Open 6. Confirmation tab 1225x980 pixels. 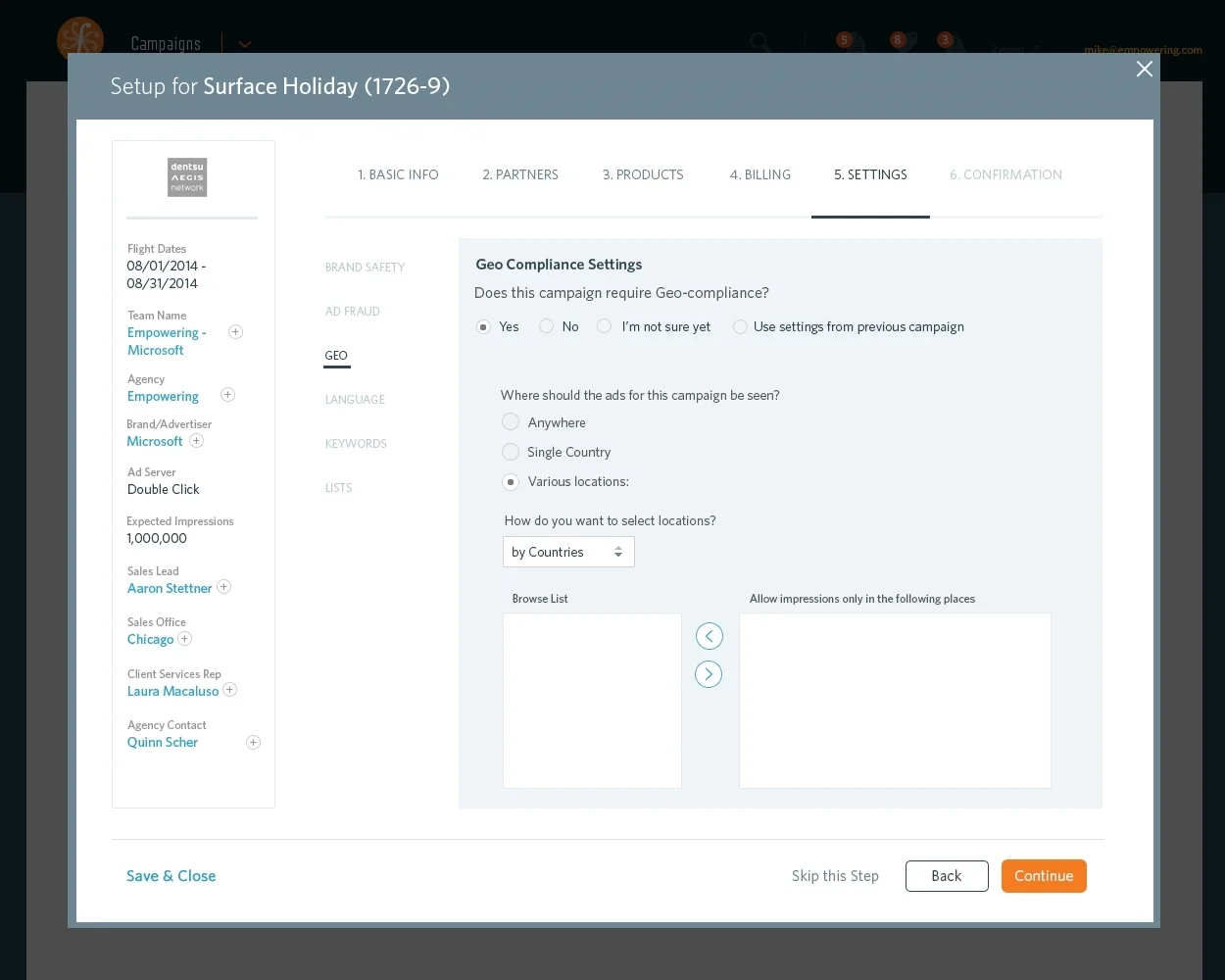1005,174
